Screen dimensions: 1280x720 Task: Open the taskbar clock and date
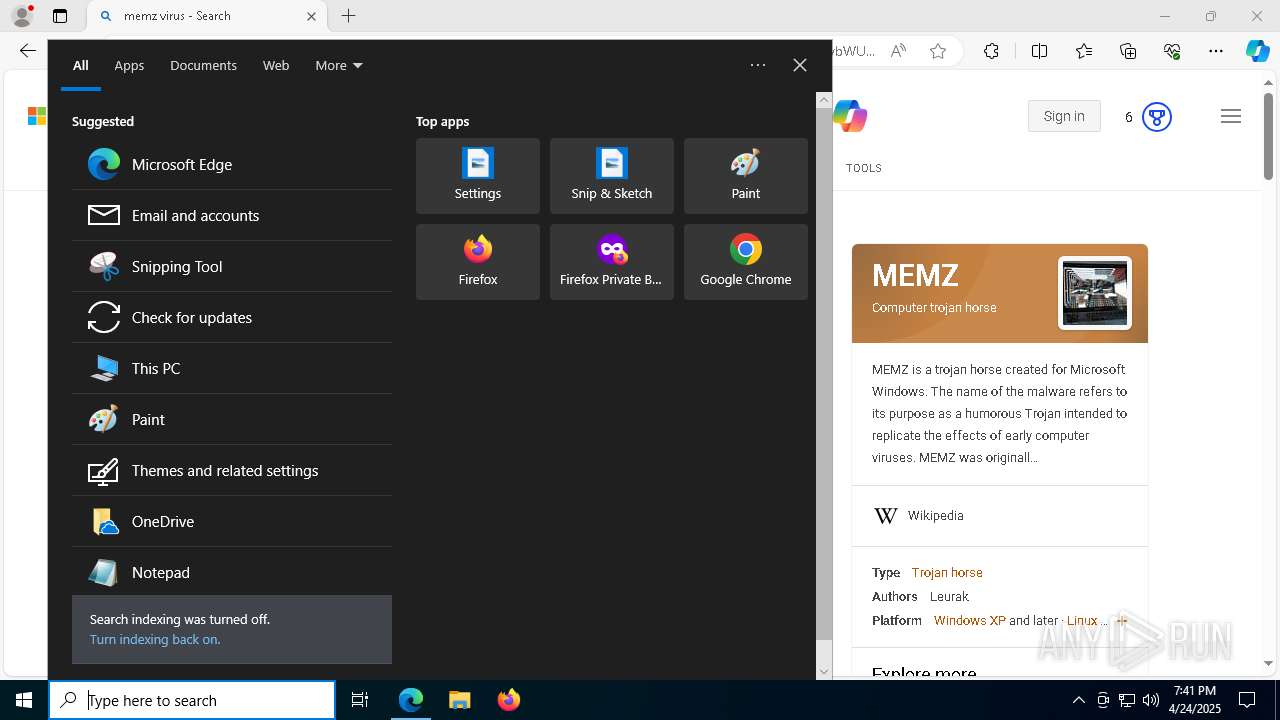1194,700
